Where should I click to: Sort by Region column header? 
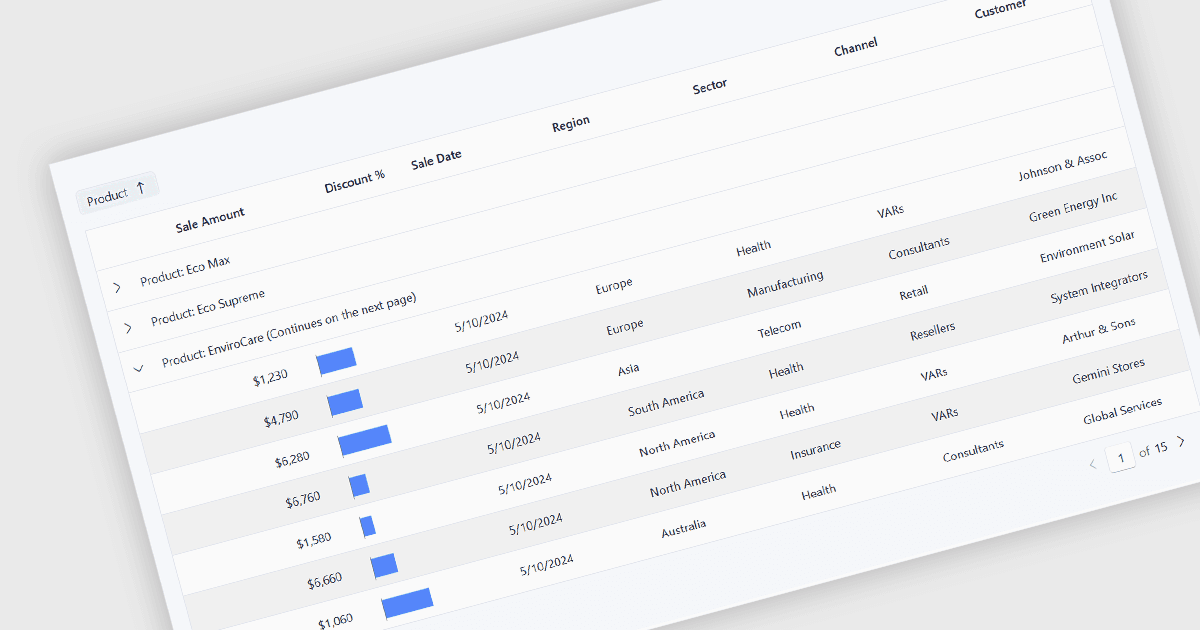click(571, 124)
